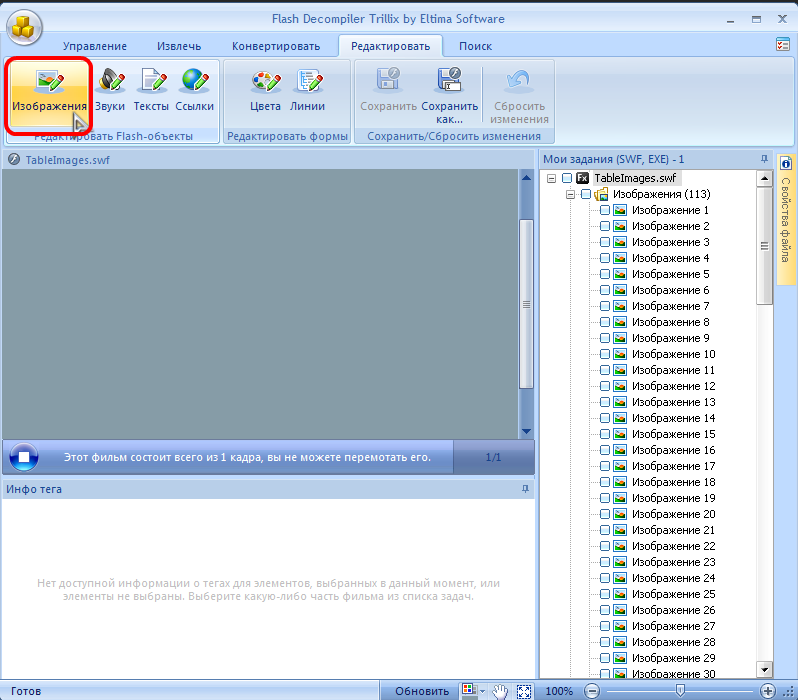Check the Изображение 9 checkbox
The image size is (798, 700).
click(605, 338)
